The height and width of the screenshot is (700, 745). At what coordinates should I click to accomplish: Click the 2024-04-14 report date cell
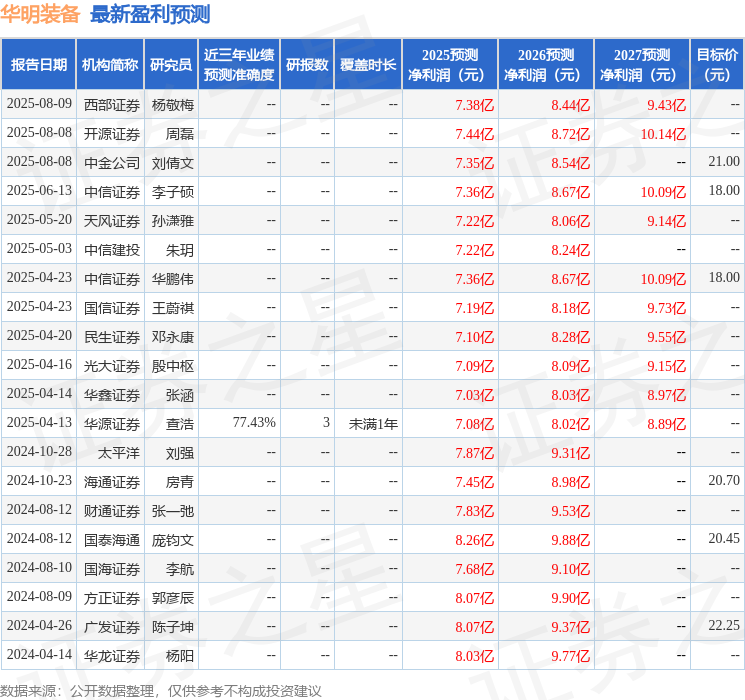click(39, 655)
